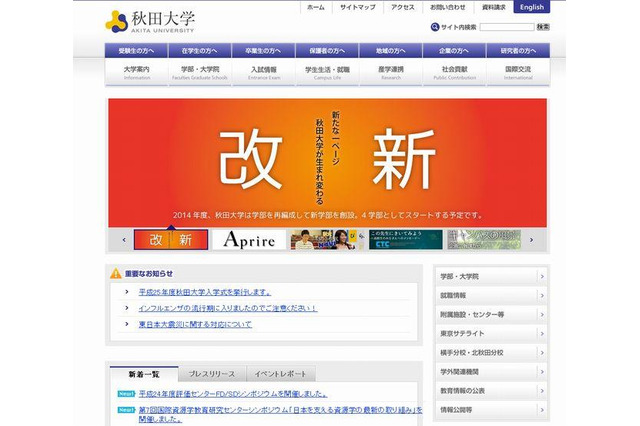
Task: Click the site search magnifier icon
Action: 435,27
